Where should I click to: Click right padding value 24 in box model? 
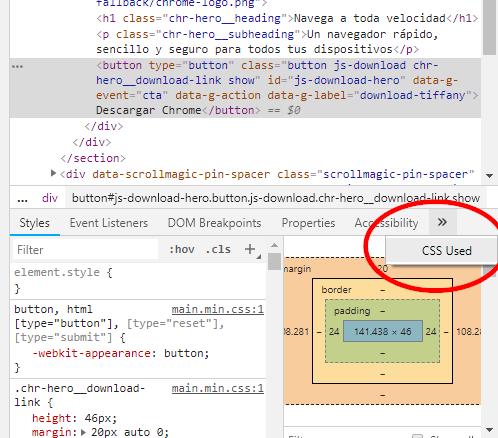(x=431, y=331)
